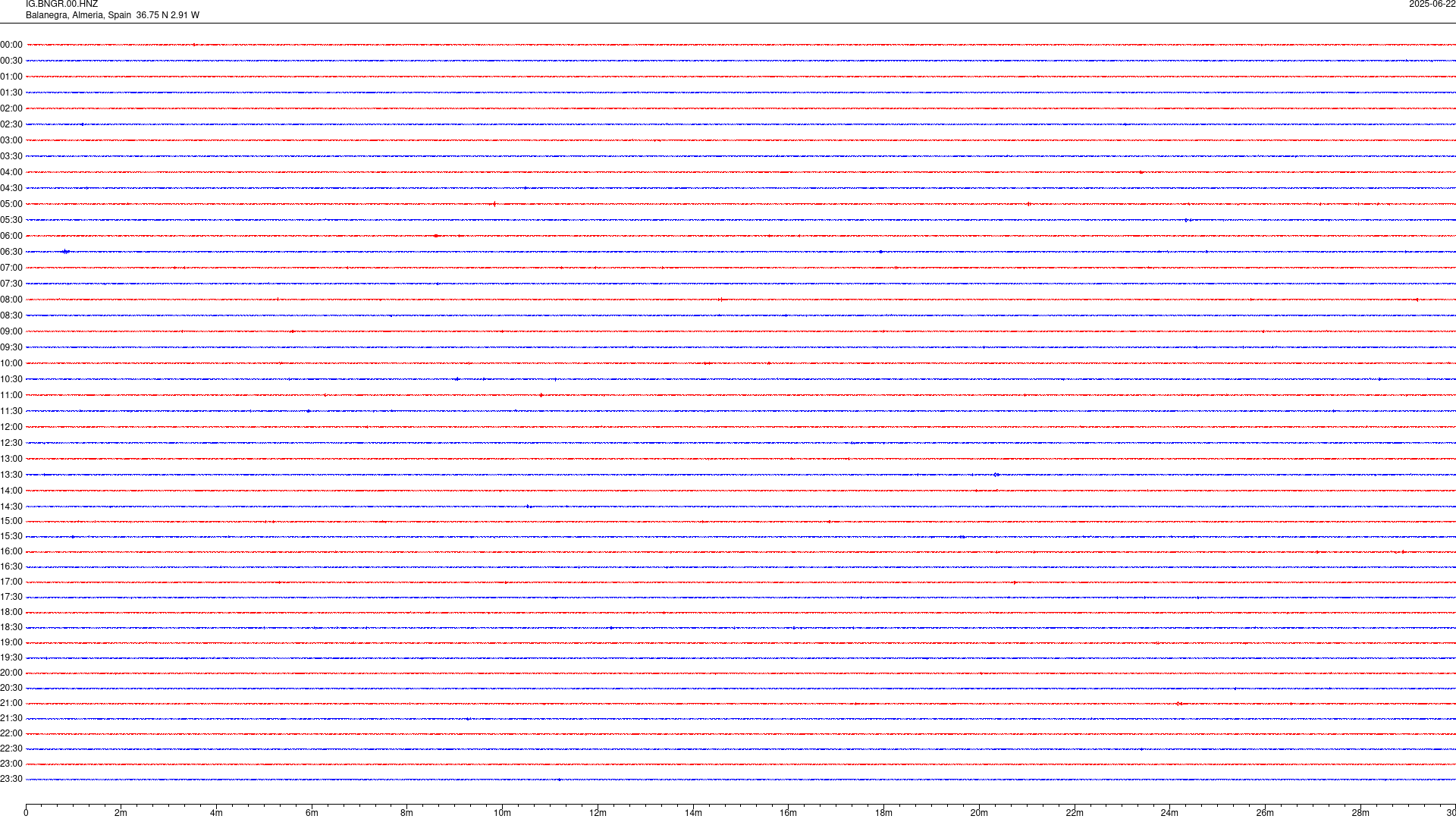
Task: Select the 01:00 time label
Action: (11, 77)
